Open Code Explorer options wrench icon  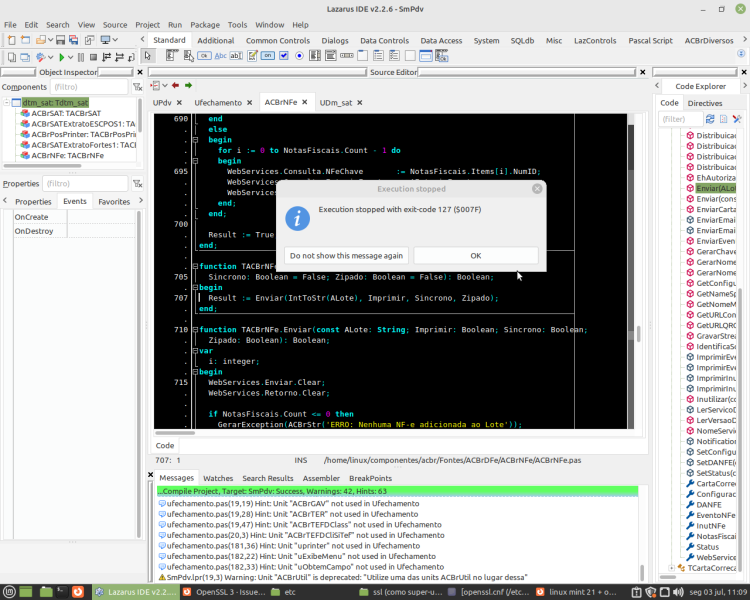737,119
